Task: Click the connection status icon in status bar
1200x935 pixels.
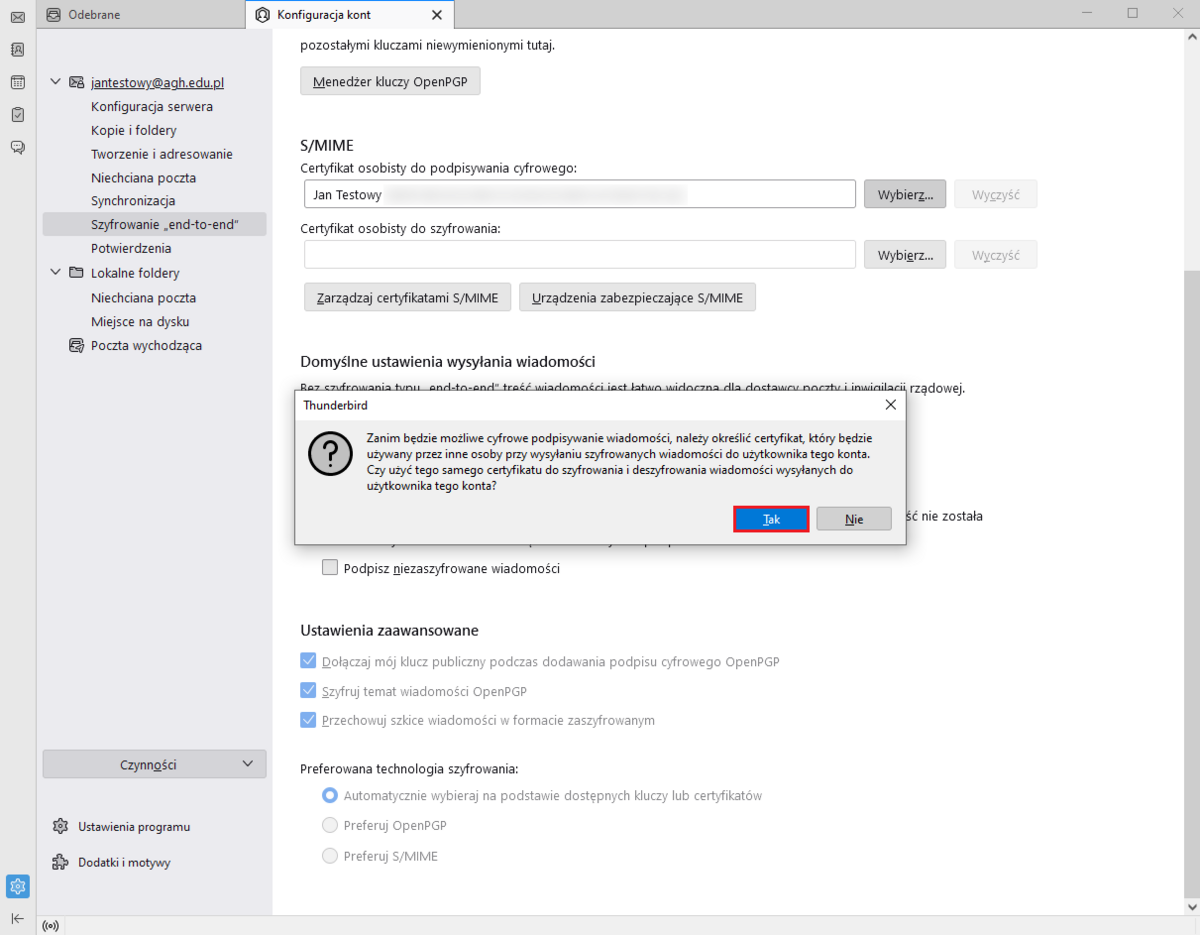Action: [51, 926]
